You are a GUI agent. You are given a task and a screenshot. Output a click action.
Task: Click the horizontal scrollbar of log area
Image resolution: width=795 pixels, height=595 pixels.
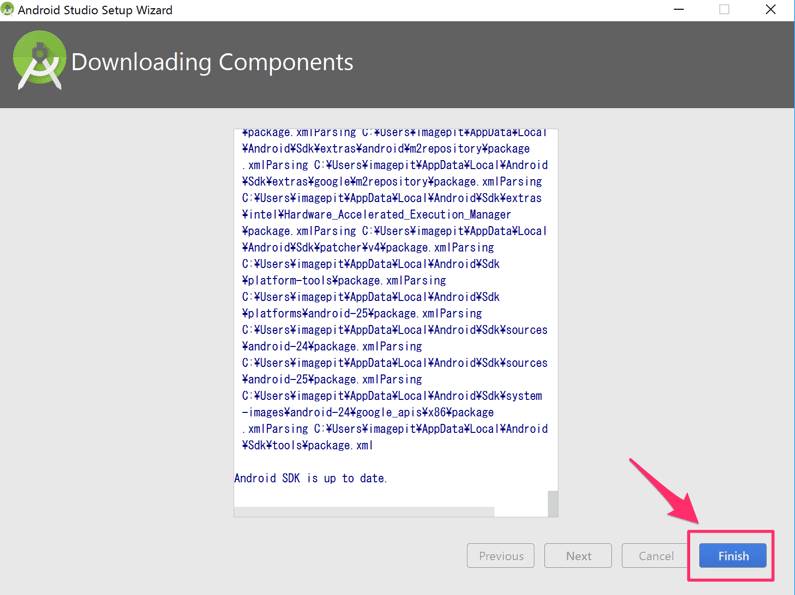tap(364, 512)
